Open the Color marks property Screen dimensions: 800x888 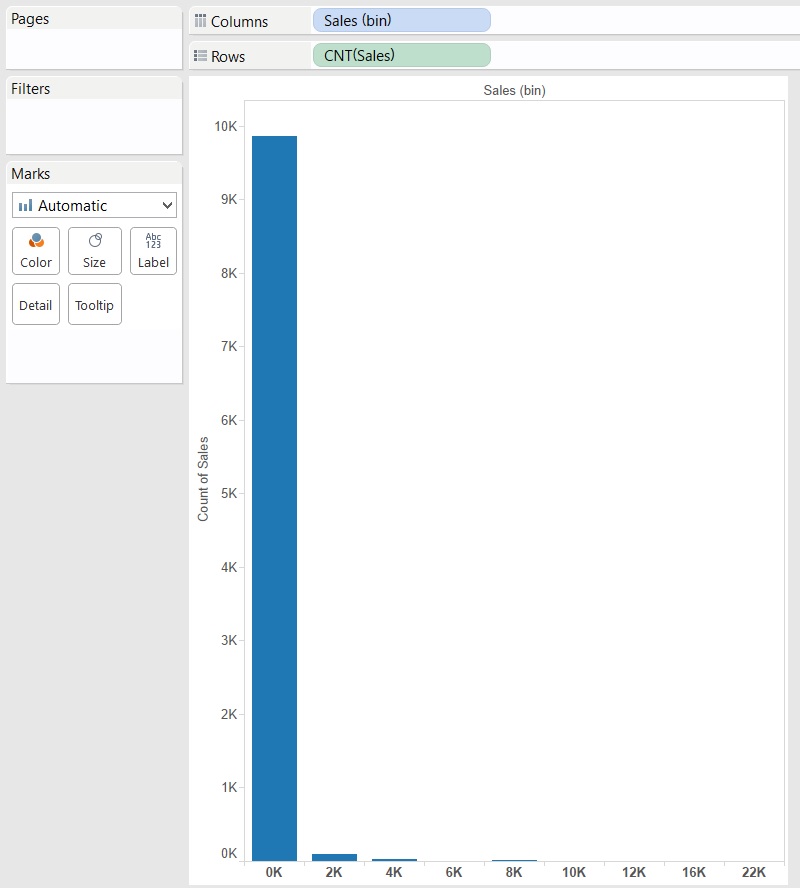35,250
